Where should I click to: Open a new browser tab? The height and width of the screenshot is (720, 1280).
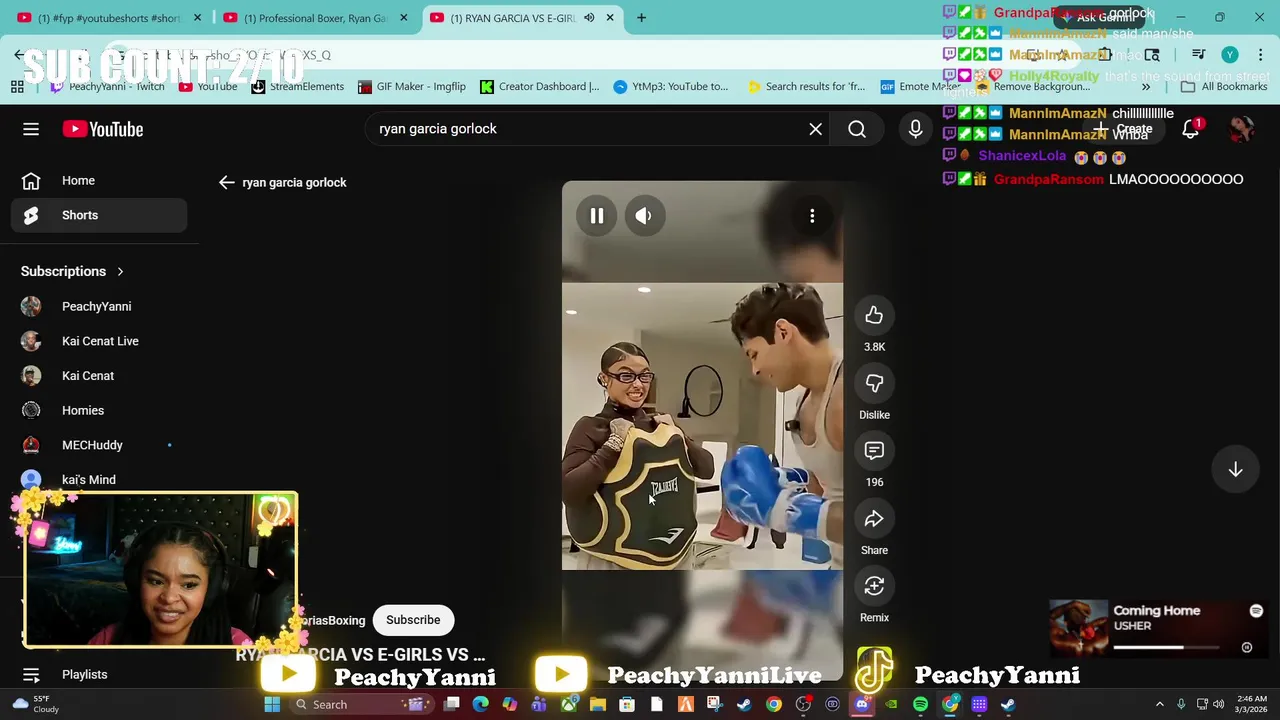[x=641, y=17]
